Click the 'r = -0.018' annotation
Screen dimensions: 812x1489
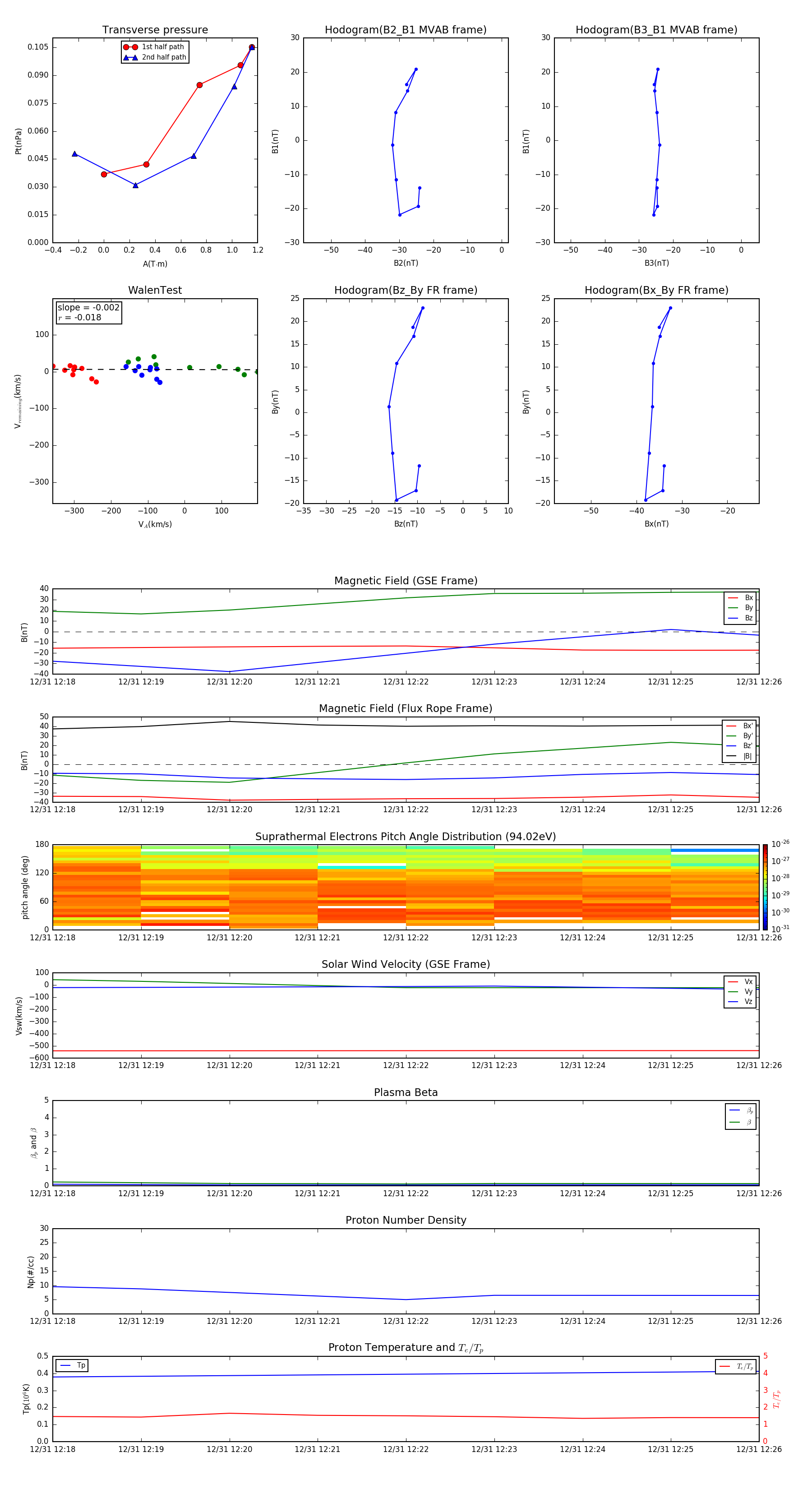[x=80, y=317]
